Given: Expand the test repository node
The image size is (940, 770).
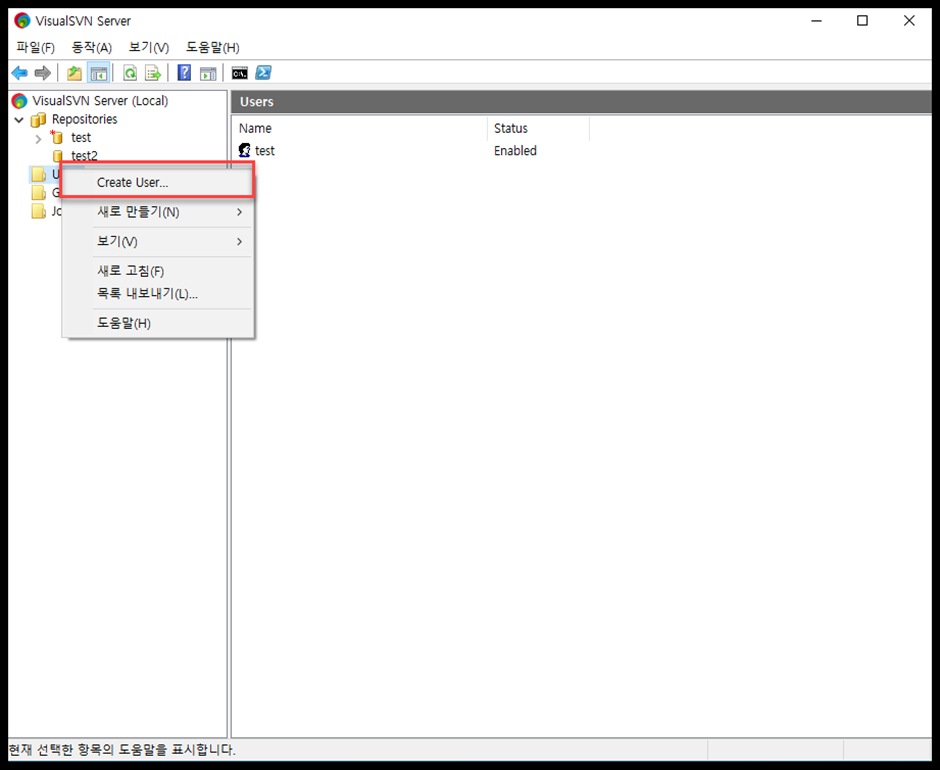Looking at the screenshot, I should pos(38,139).
